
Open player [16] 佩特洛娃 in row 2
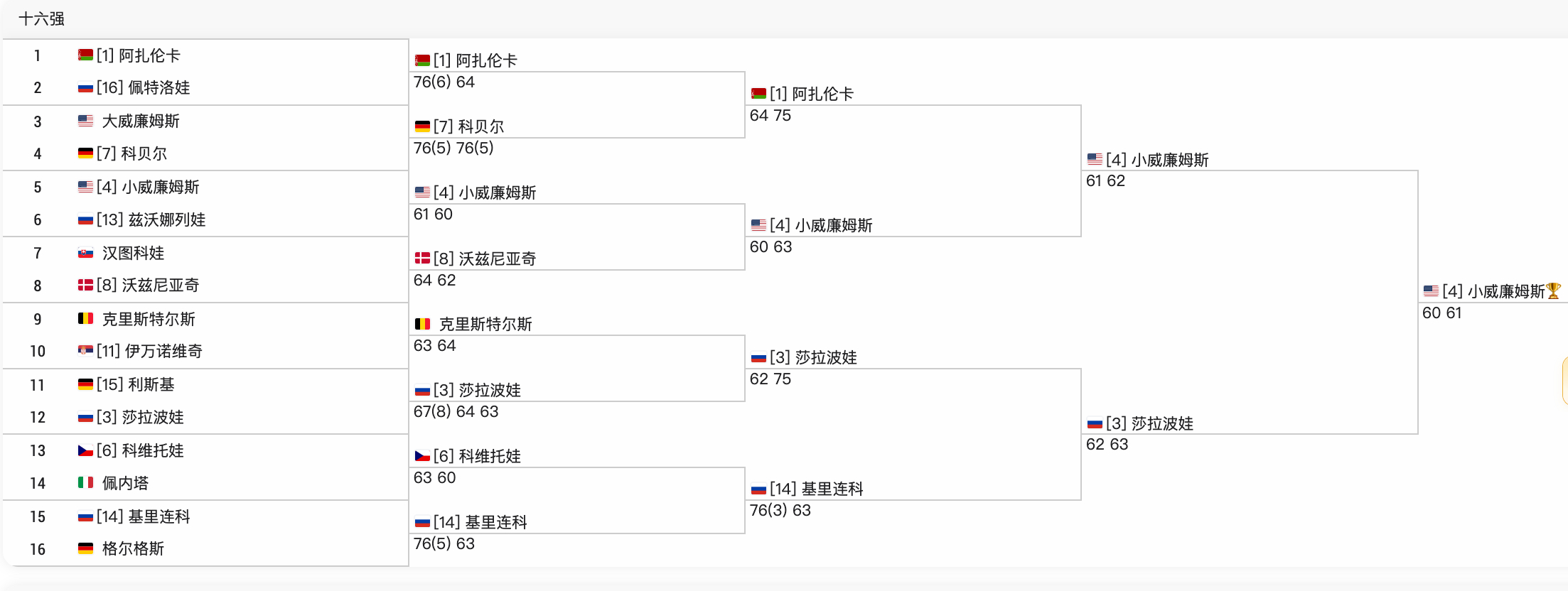144,87
